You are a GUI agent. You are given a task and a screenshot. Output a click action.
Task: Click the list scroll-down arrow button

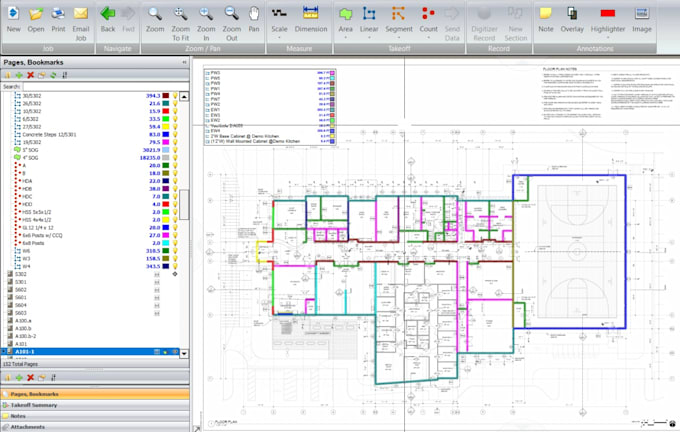[x=184, y=353]
